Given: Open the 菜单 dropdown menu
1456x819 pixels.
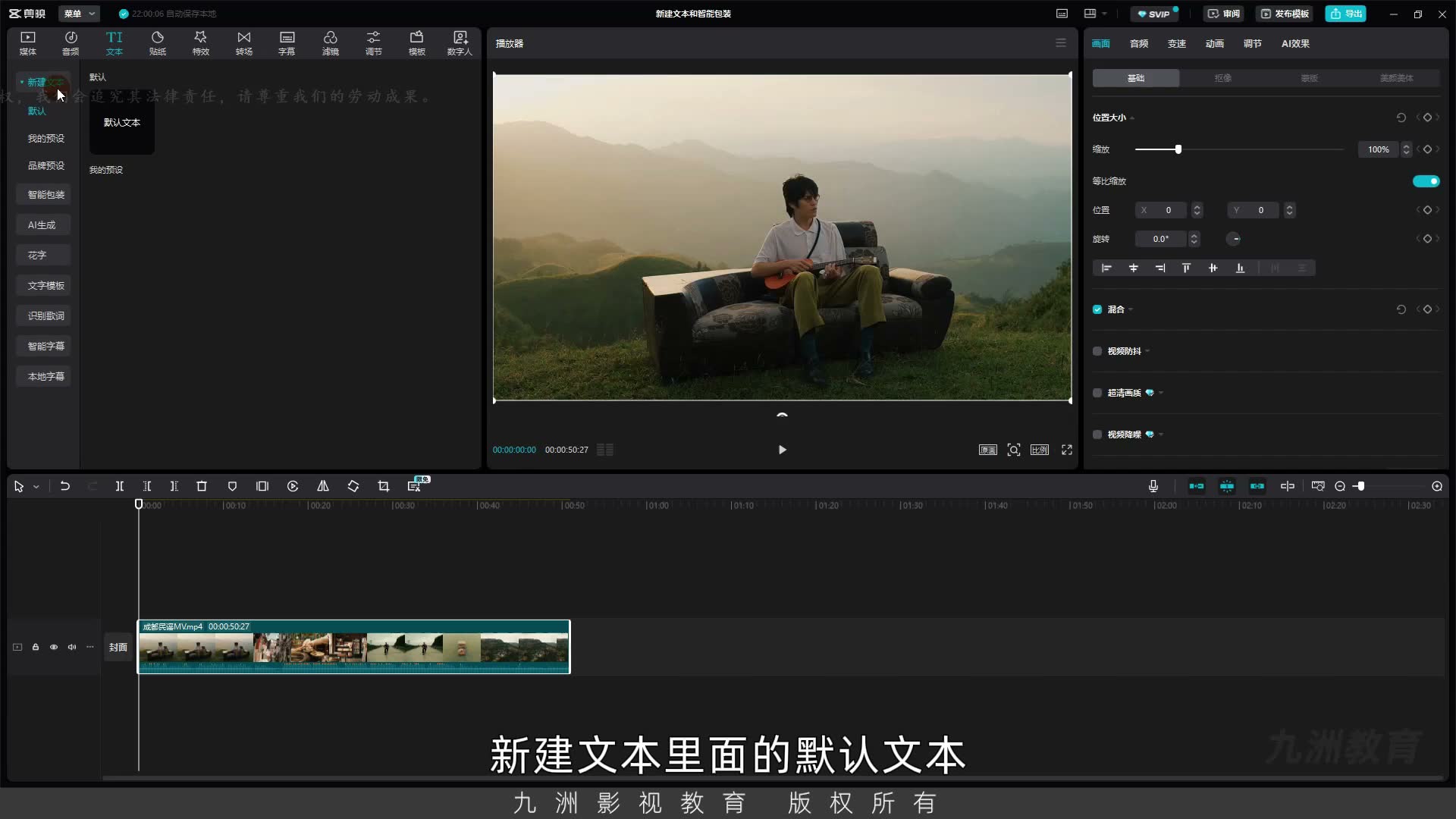Looking at the screenshot, I should [x=80, y=14].
